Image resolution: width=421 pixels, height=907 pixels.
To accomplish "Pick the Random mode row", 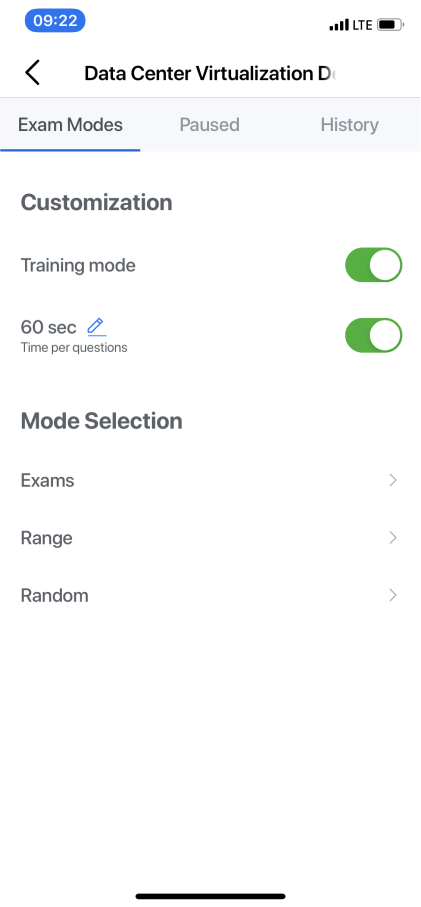I will click(210, 595).
